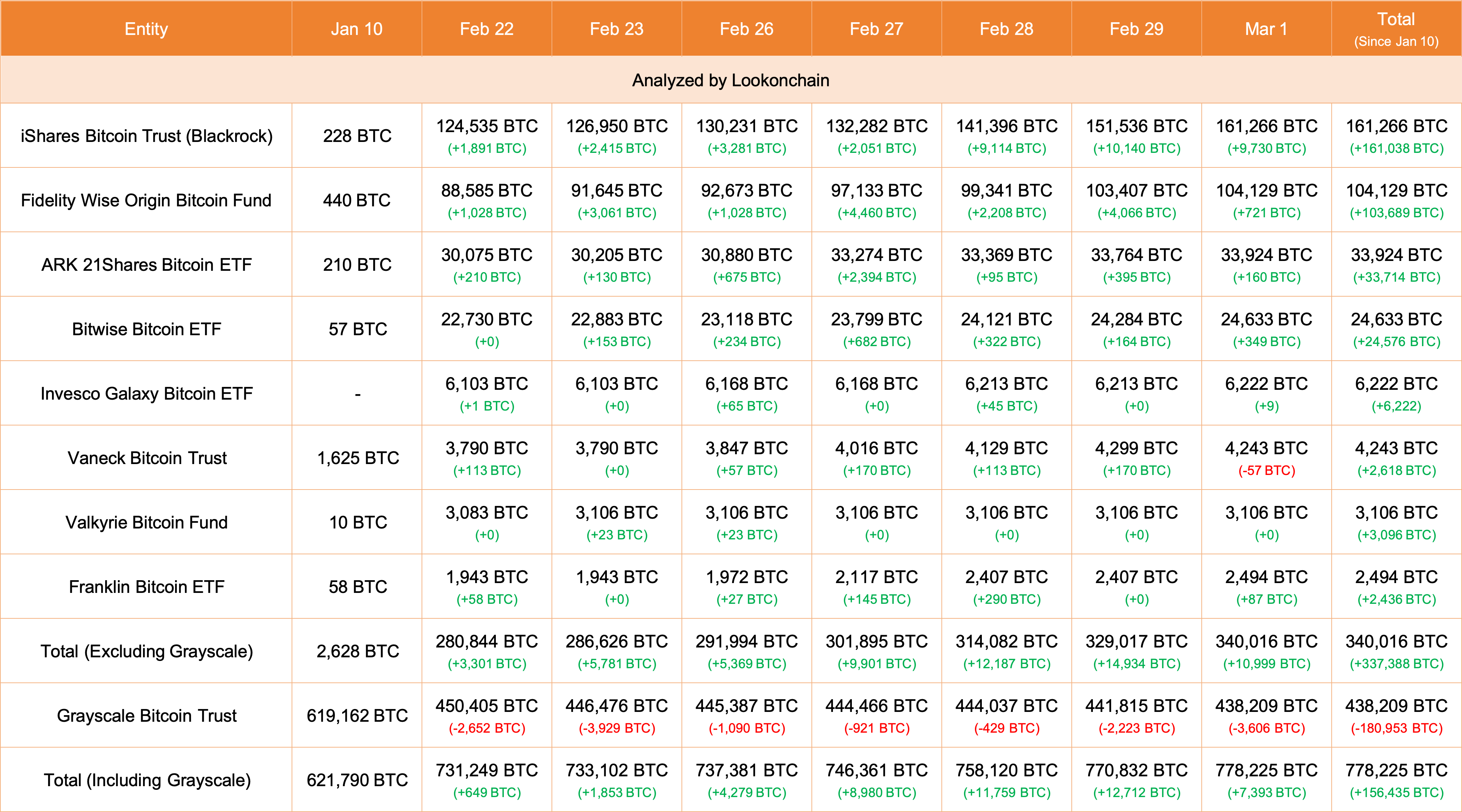Click the Bitwise Bitcoin ETF row label

pyautogui.click(x=146, y=329)
